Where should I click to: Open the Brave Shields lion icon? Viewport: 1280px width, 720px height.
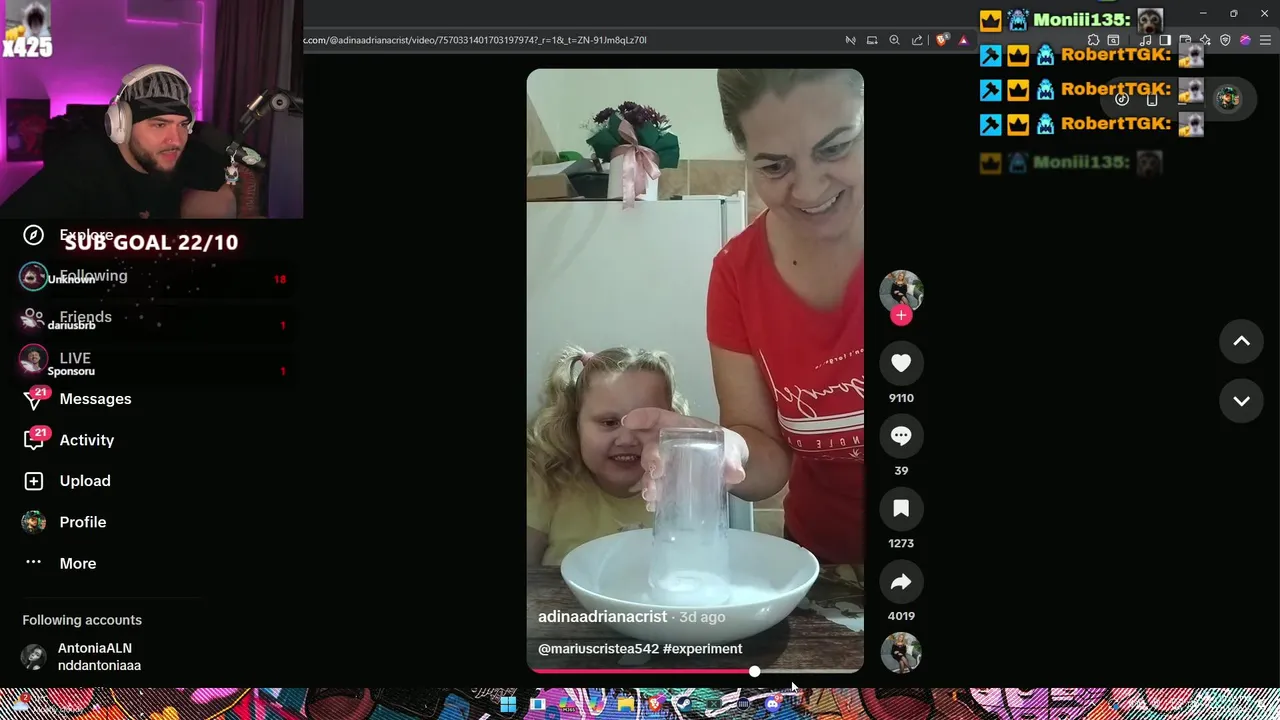pyautogui.click(x=941, y=40)
